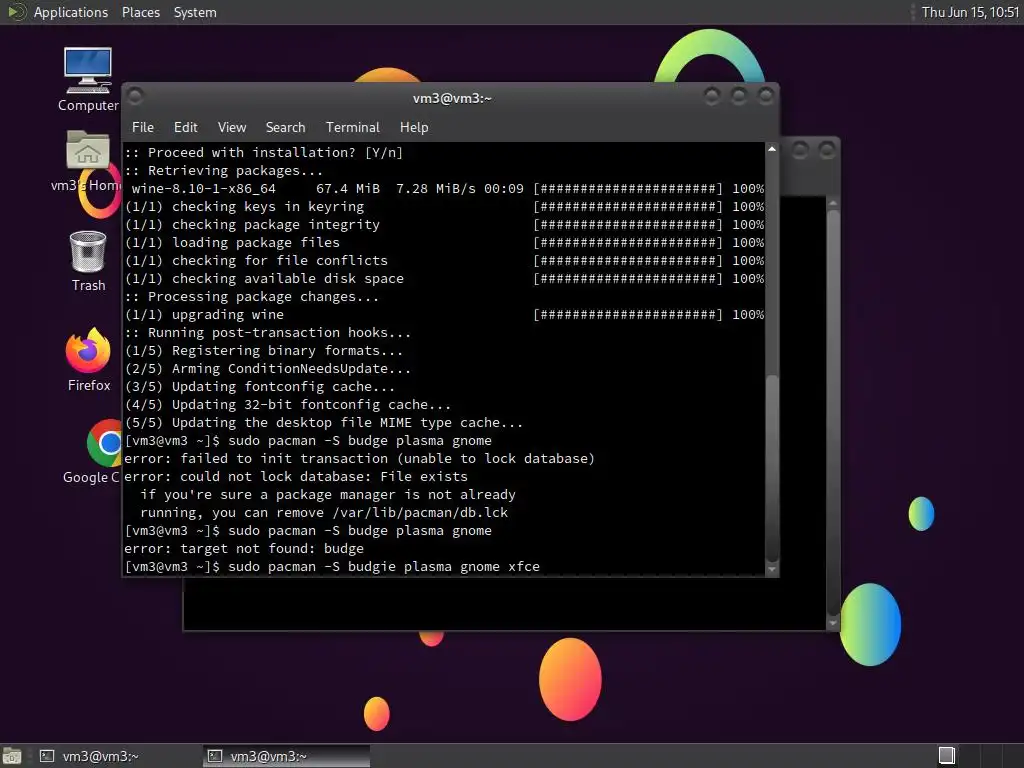Click ':: Proceed with installation? [Y/n]' line

[264, 152]
